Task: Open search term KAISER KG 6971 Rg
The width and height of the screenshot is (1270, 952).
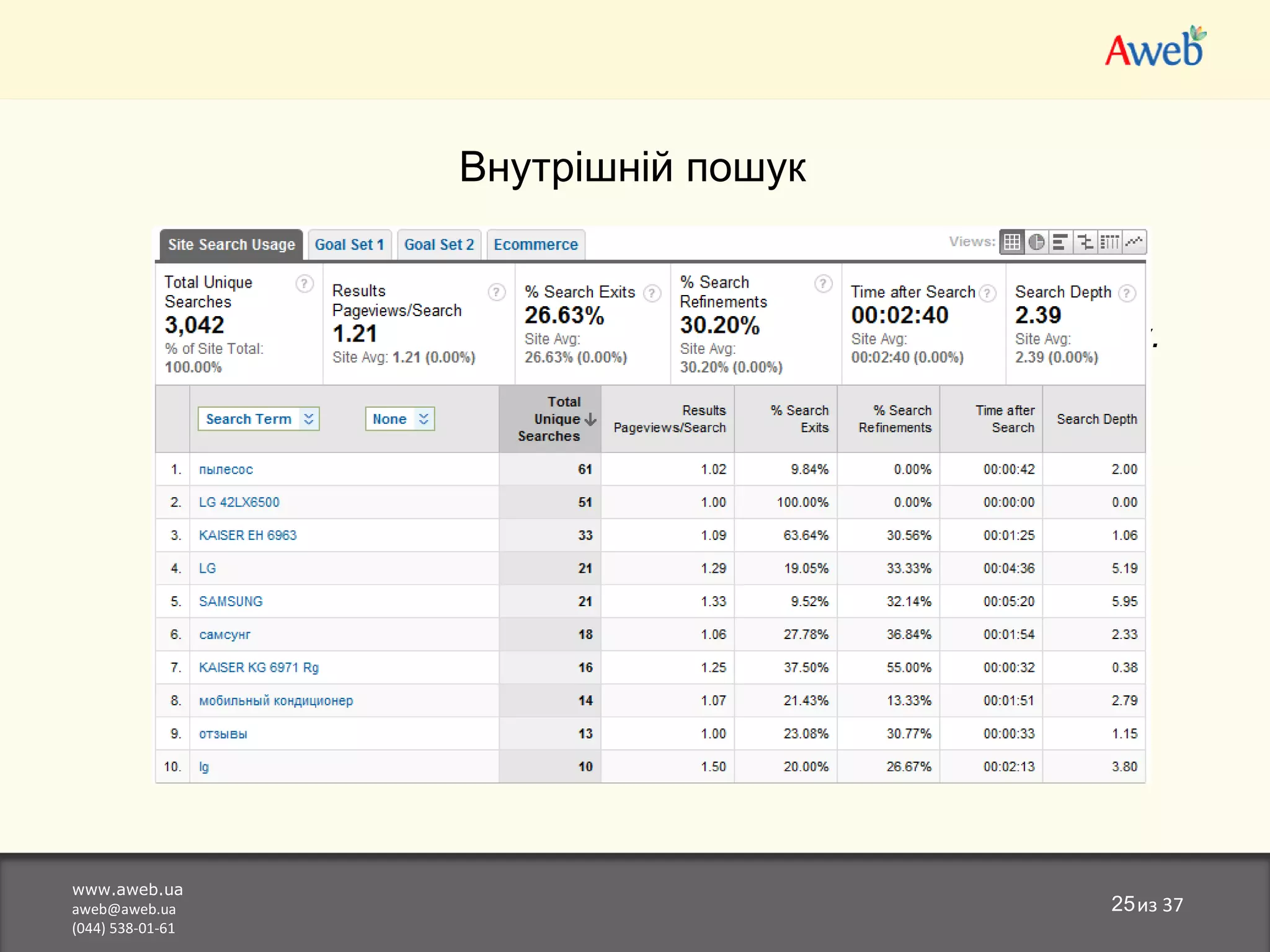Action: coord(259,668)
